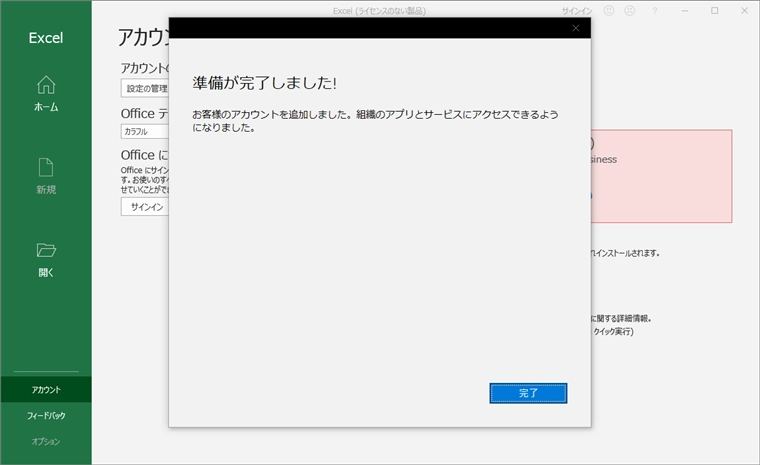Minimize the Excel window
Image resolution: width=760 pixels, height=465 pixels.
685,11
